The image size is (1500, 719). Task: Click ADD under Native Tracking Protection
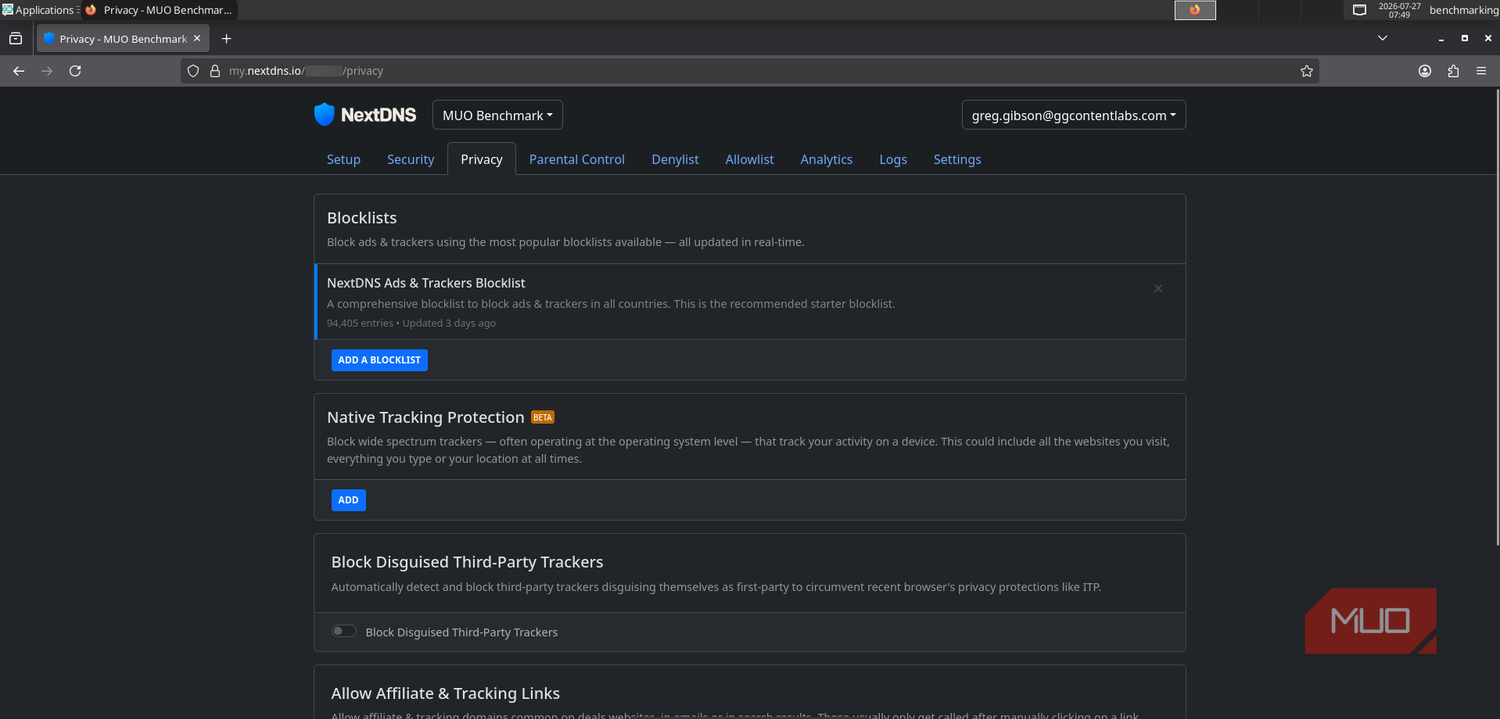coord(349,500)
